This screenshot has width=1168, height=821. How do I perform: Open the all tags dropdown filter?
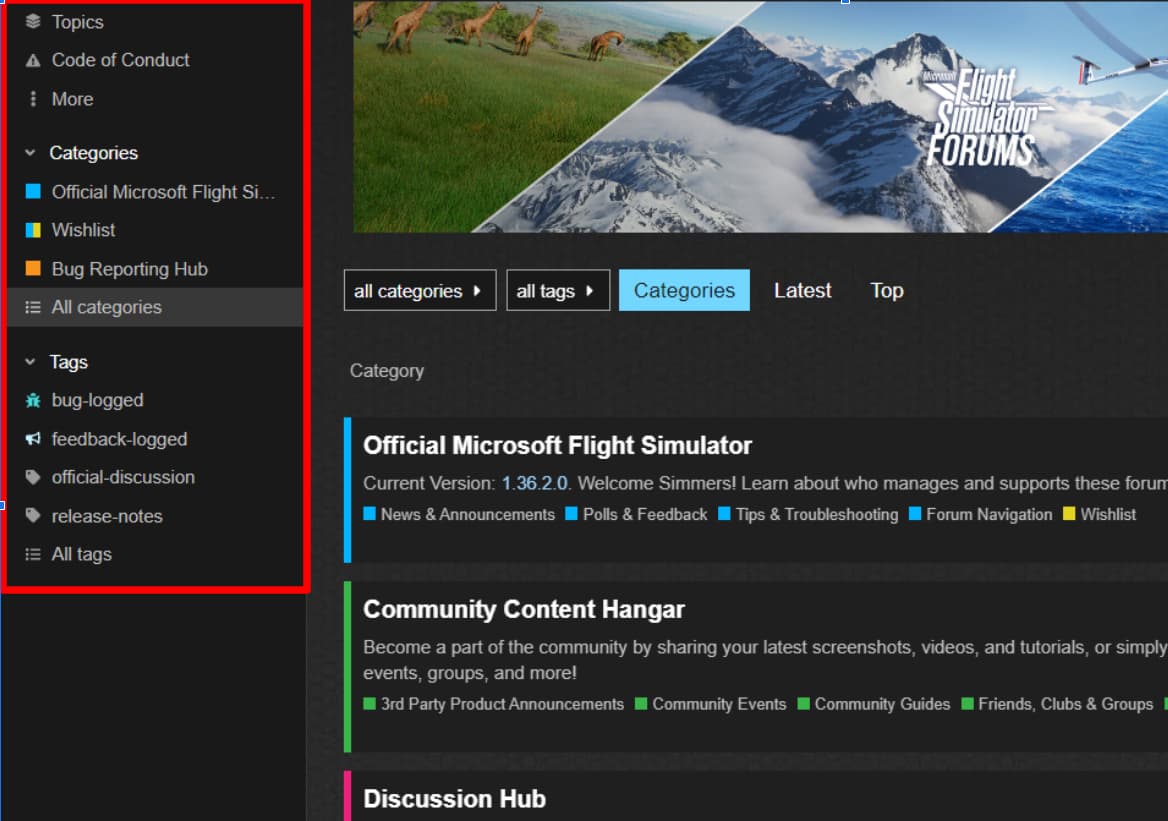(x=557, y=291)
